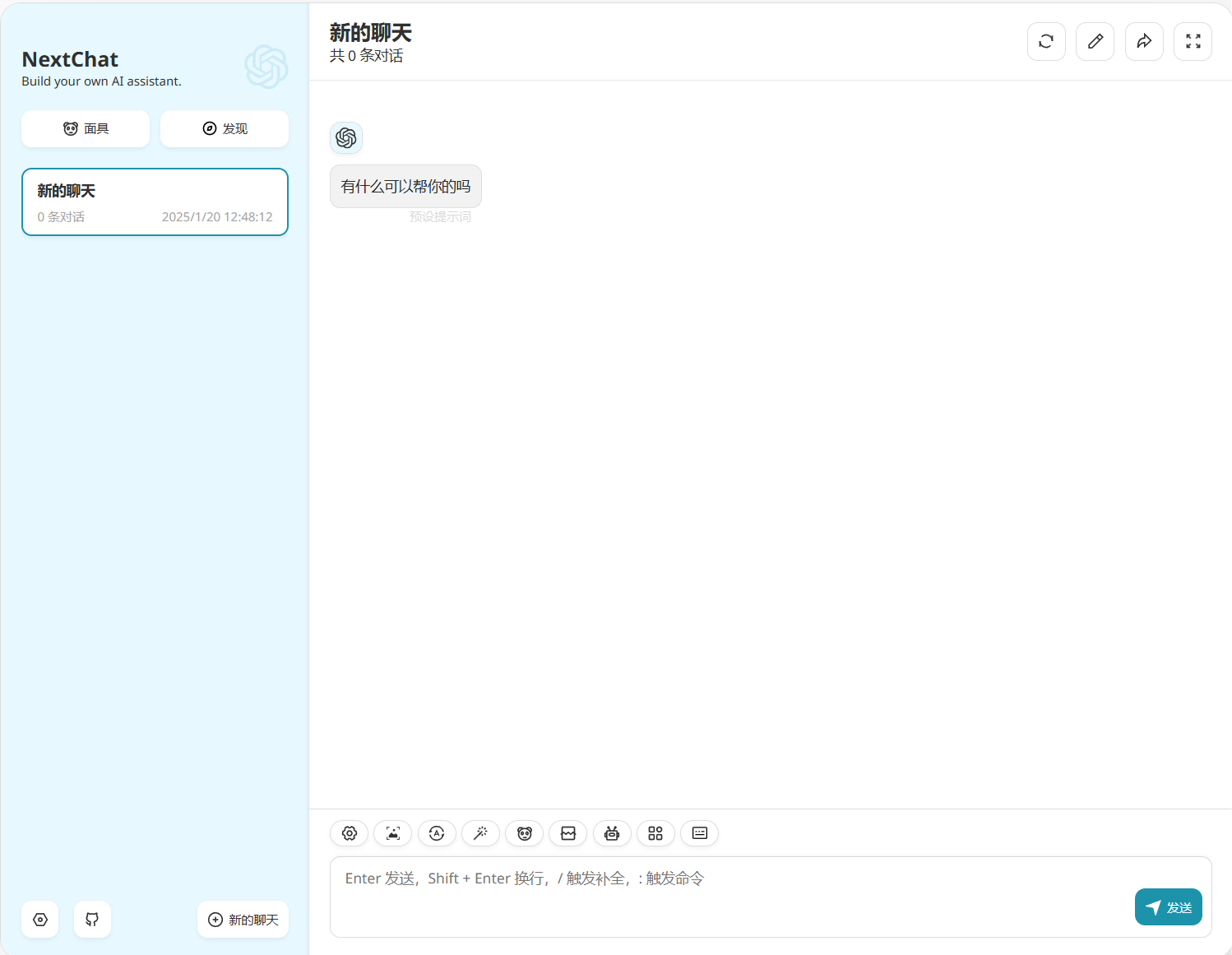The height and width of the screenshot is (955, 1232).
Task: Switch to the 面具 tab
Action: 85,128
